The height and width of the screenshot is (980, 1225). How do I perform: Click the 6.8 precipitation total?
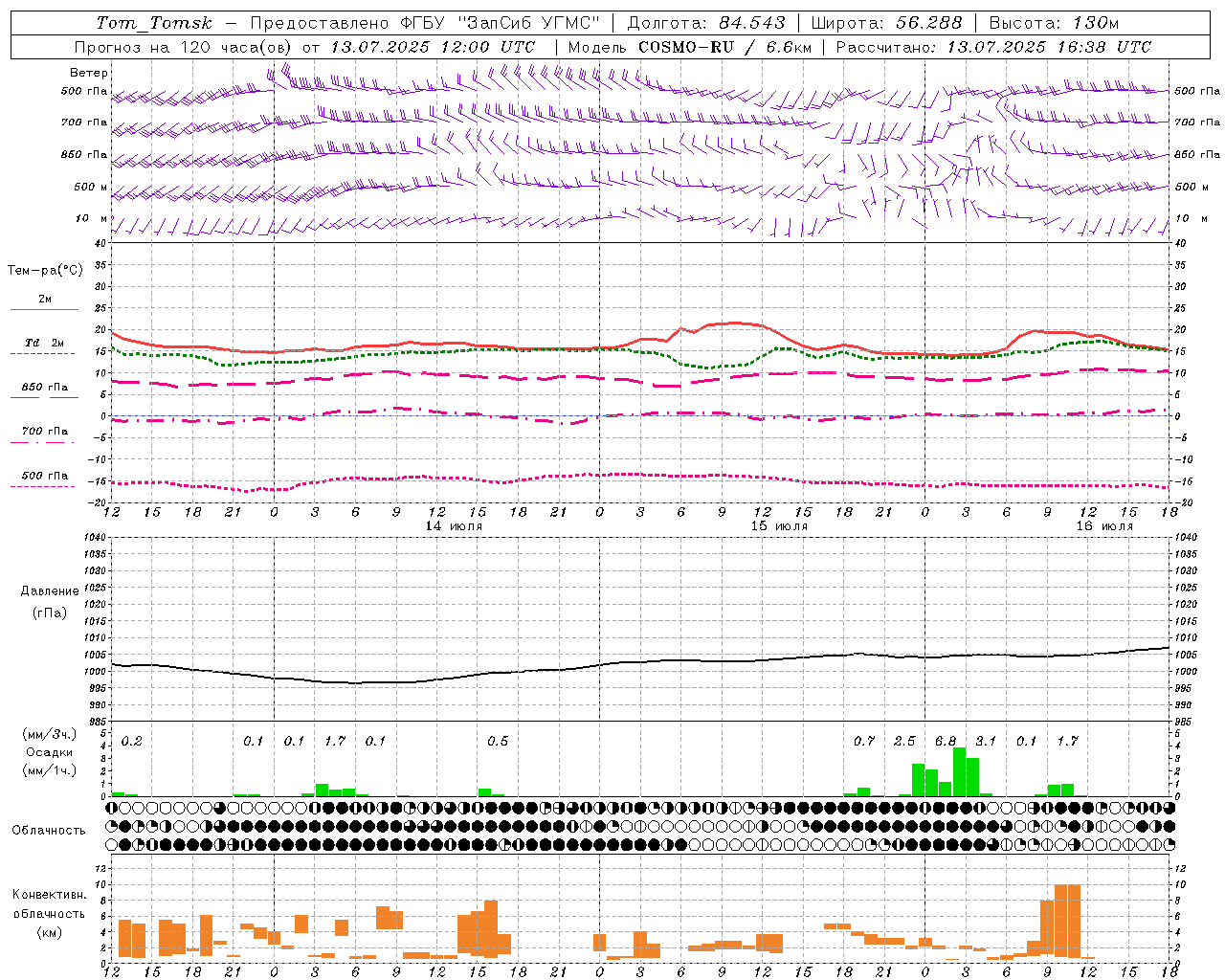tap(946, 742)
